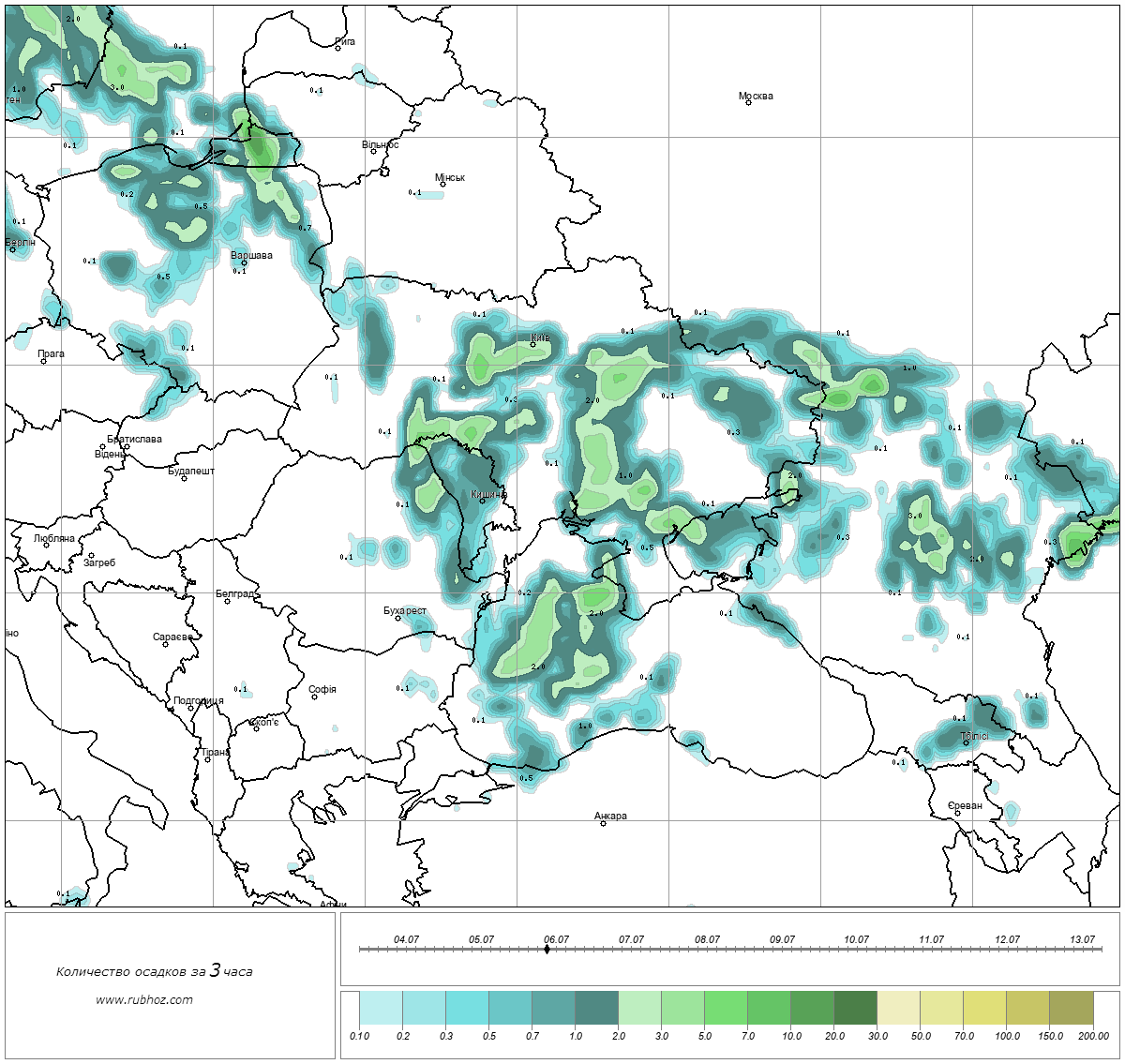This screenshot has width=1125, height=1064.
Task: Select the Warsaw city marker
Action: 244,263
